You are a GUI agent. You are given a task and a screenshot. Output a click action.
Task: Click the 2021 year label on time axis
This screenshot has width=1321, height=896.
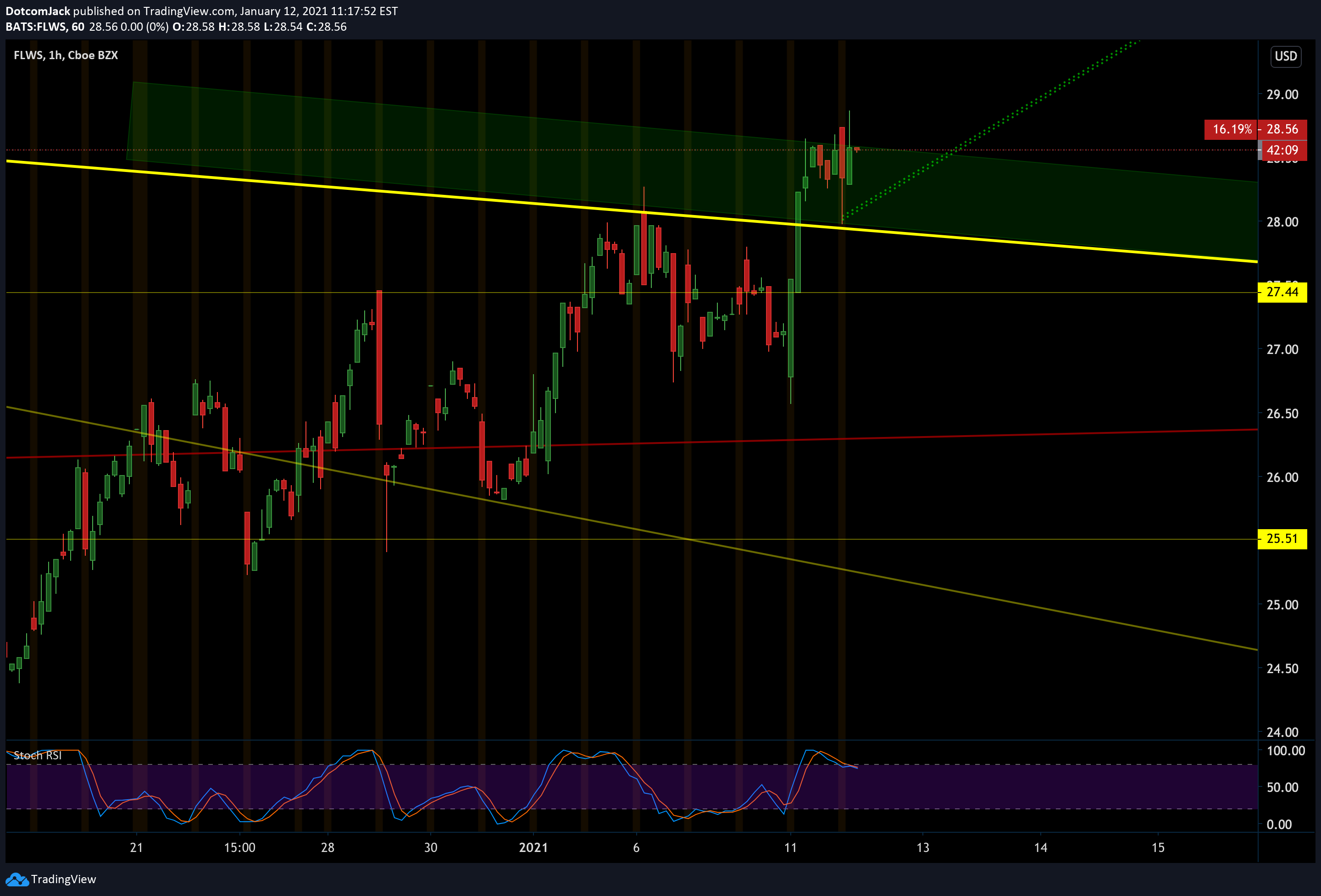[x=533, y=848]
